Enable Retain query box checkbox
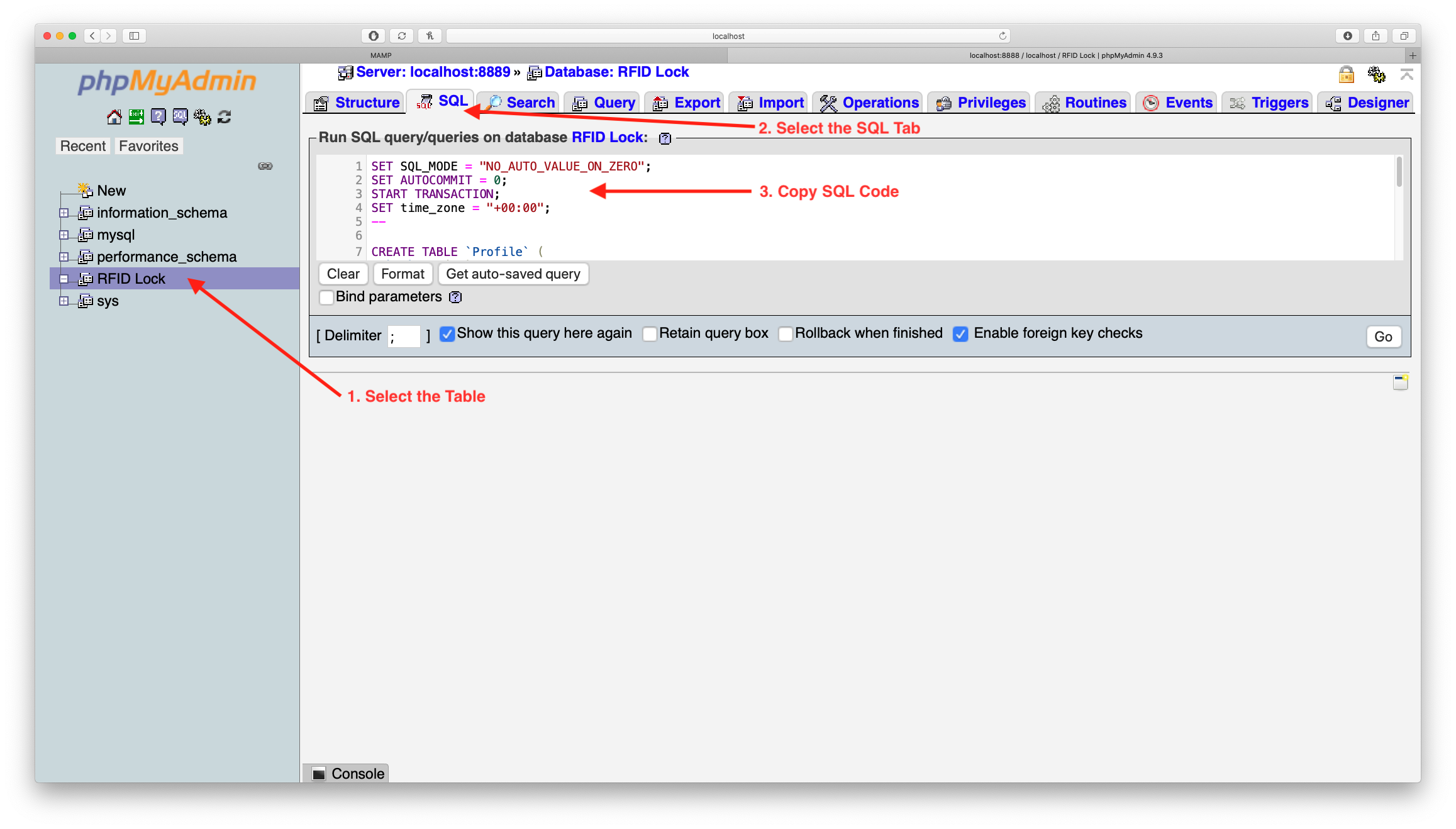The width and height of the screenshot is (1456, 829). click(x=649, y=334)
